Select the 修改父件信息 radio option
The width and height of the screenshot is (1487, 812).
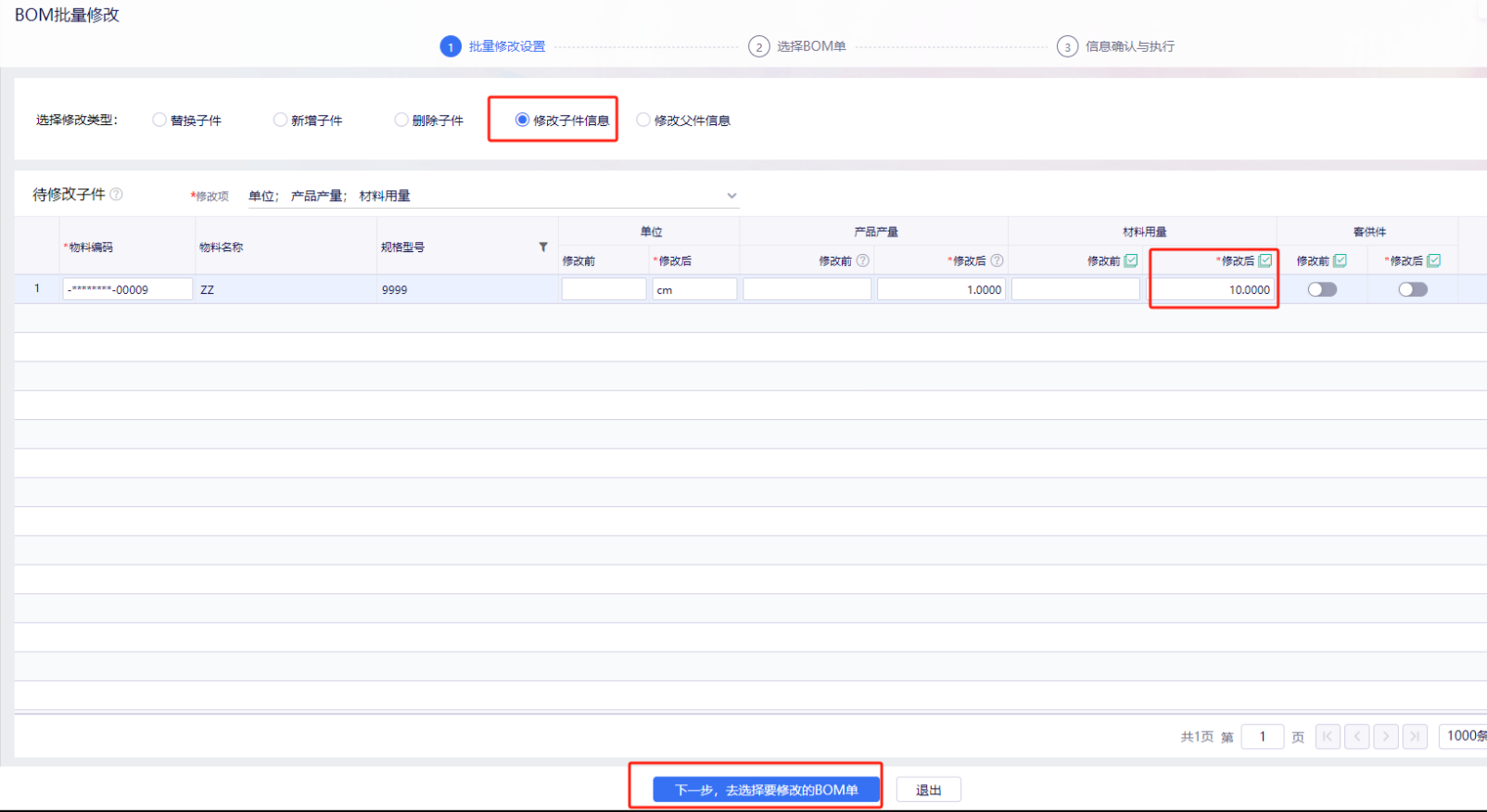point(643,120)
